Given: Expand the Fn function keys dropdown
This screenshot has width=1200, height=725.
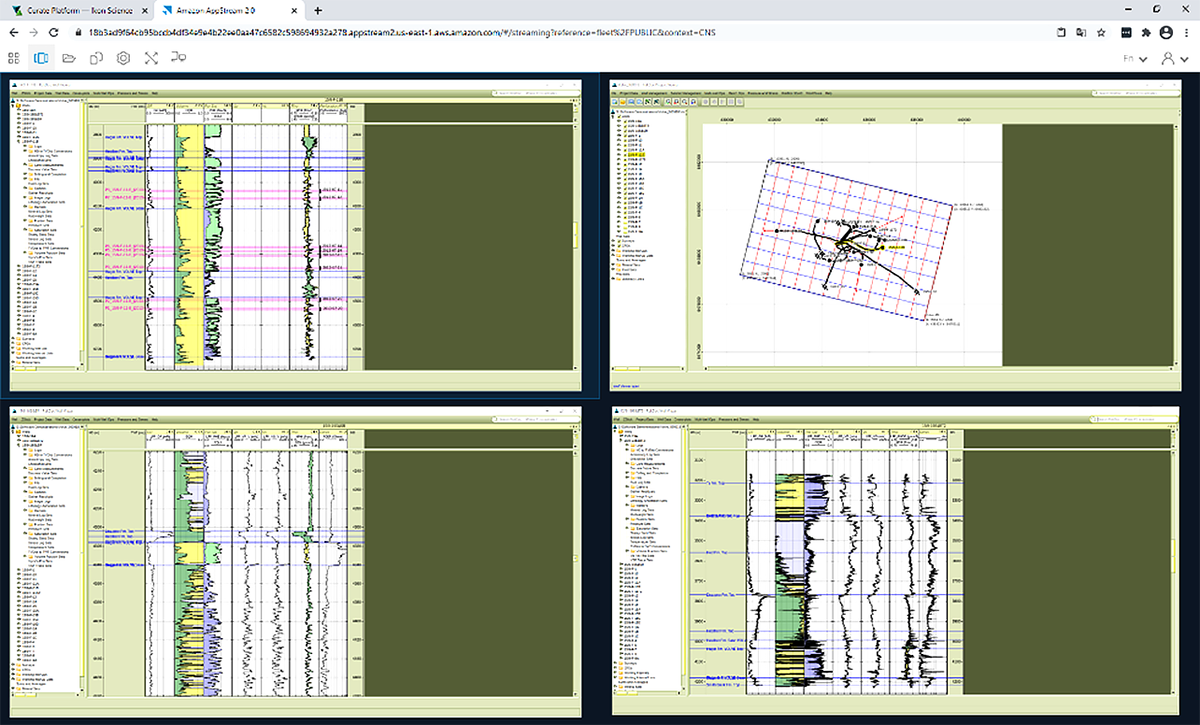Looking at the screenshot, I should (1134, 58).
